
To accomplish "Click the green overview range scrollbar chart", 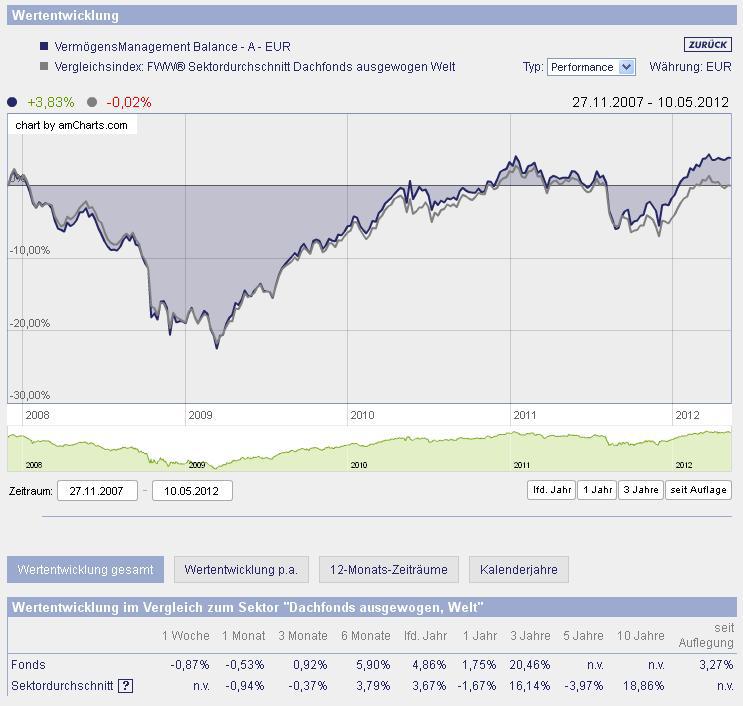I will pos(369,449).
